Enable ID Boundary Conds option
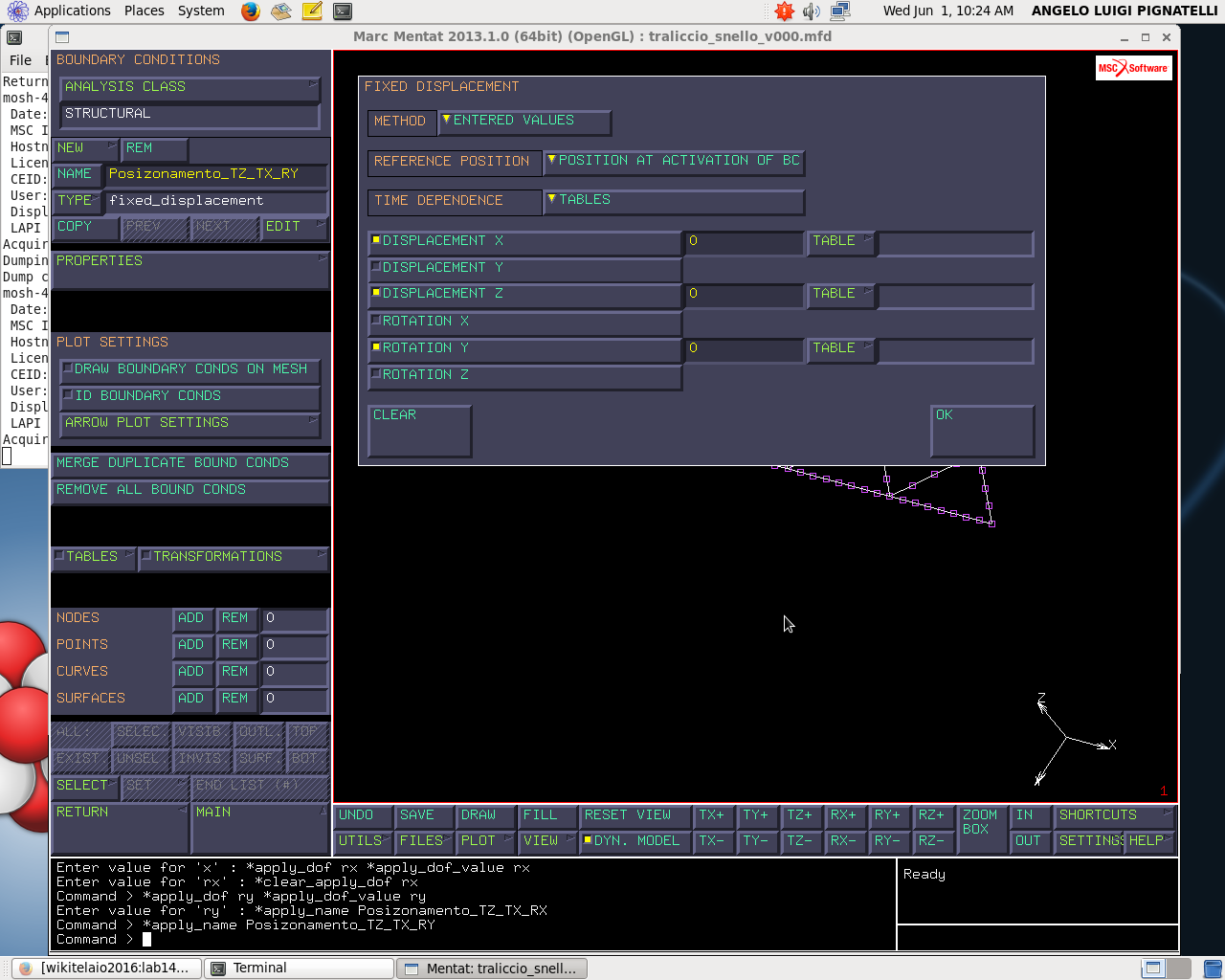The width and height of the screenshot is (1225, 980). [189, 397]
